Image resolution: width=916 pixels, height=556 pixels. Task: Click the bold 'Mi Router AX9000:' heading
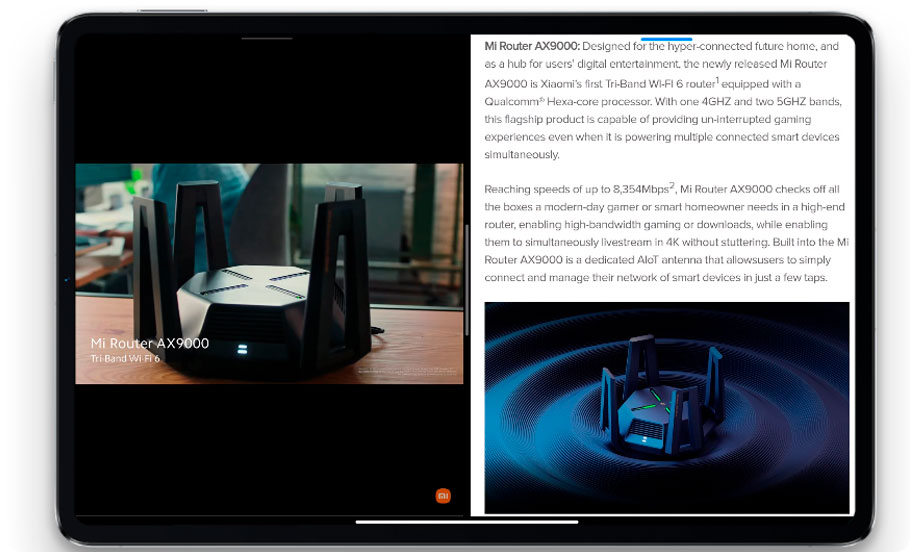(x=532, y=46)
